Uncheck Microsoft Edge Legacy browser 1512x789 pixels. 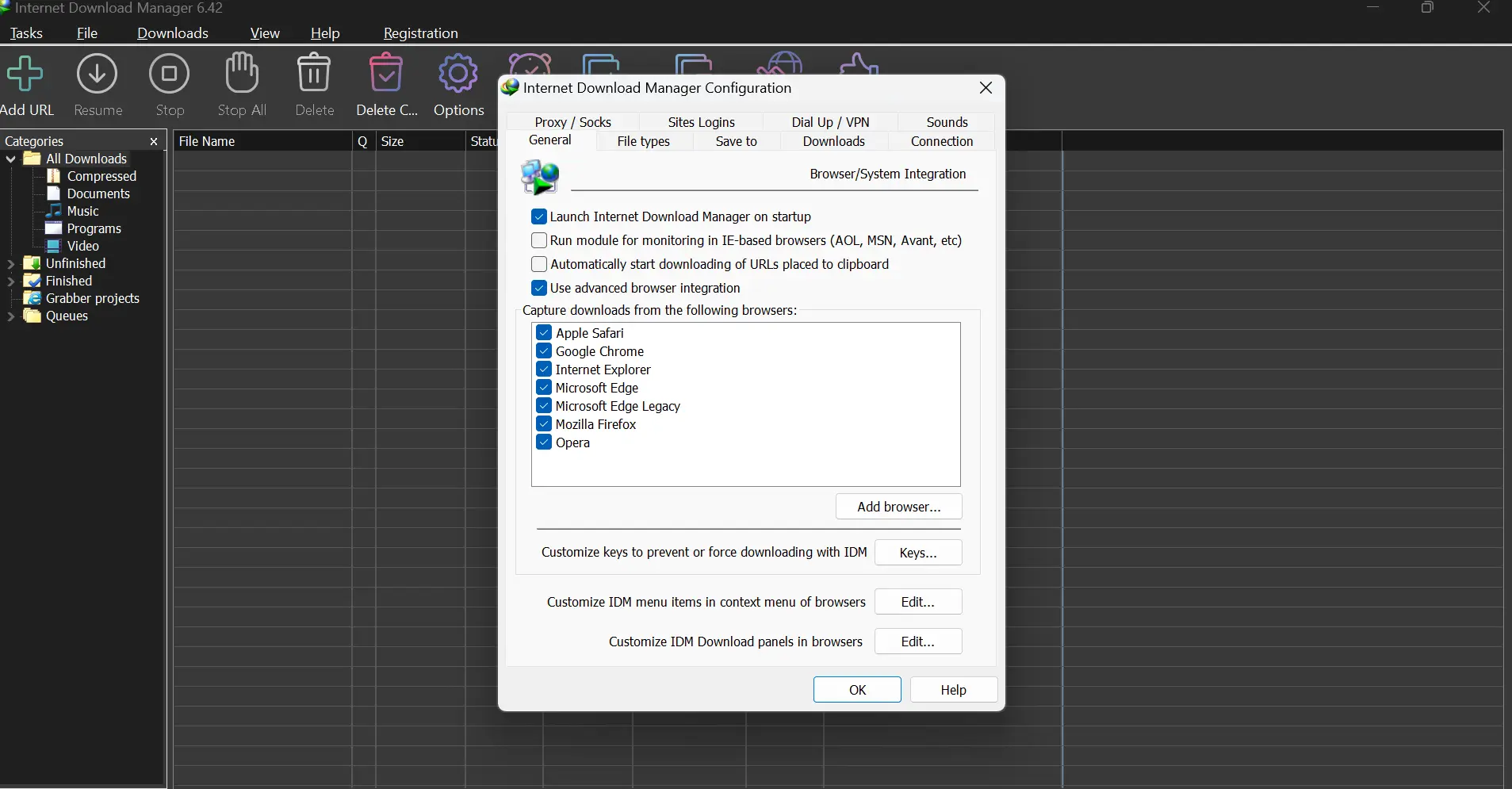(544, 405)
